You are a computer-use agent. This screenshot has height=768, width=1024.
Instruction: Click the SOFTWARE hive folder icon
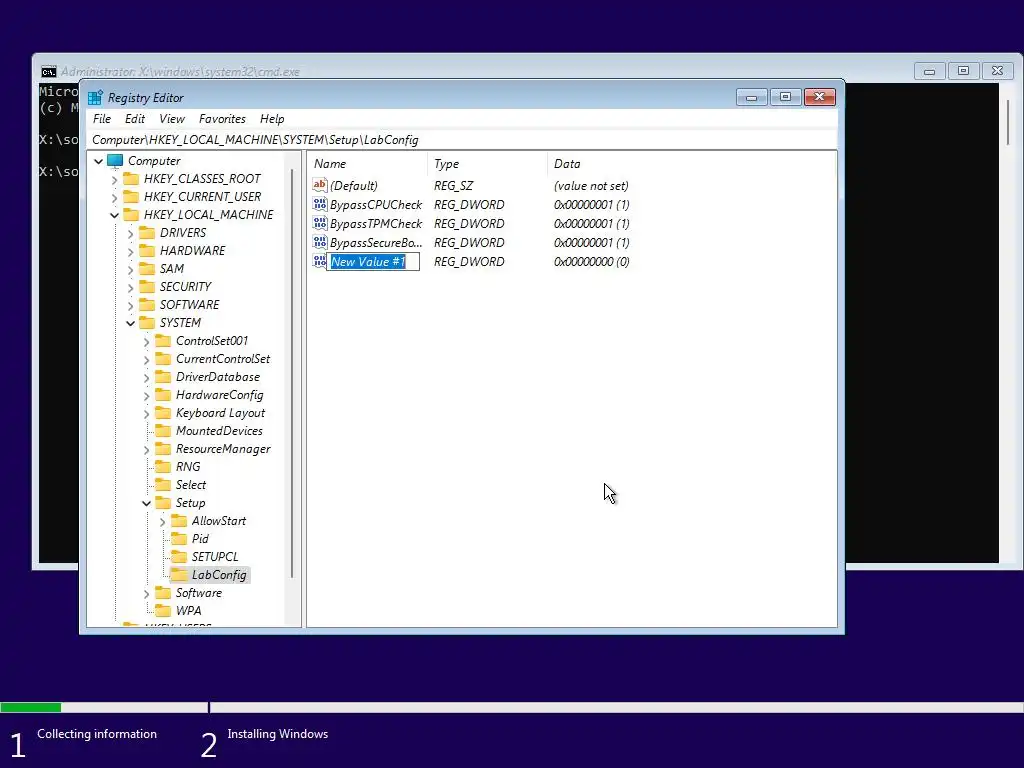[148, 305]
